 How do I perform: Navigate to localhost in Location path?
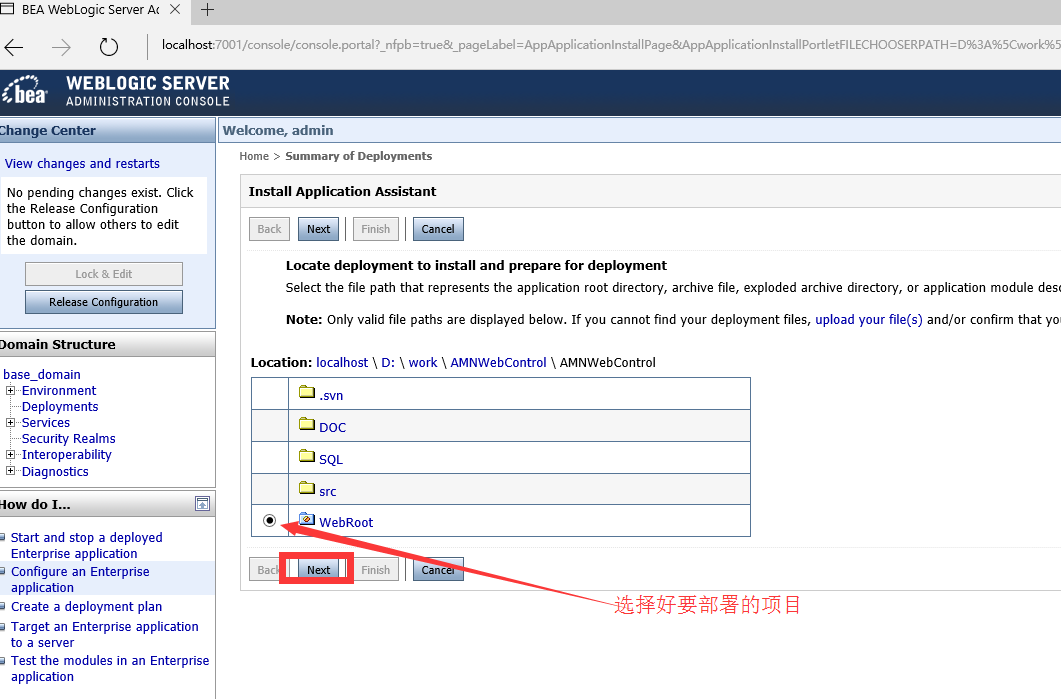342,363
